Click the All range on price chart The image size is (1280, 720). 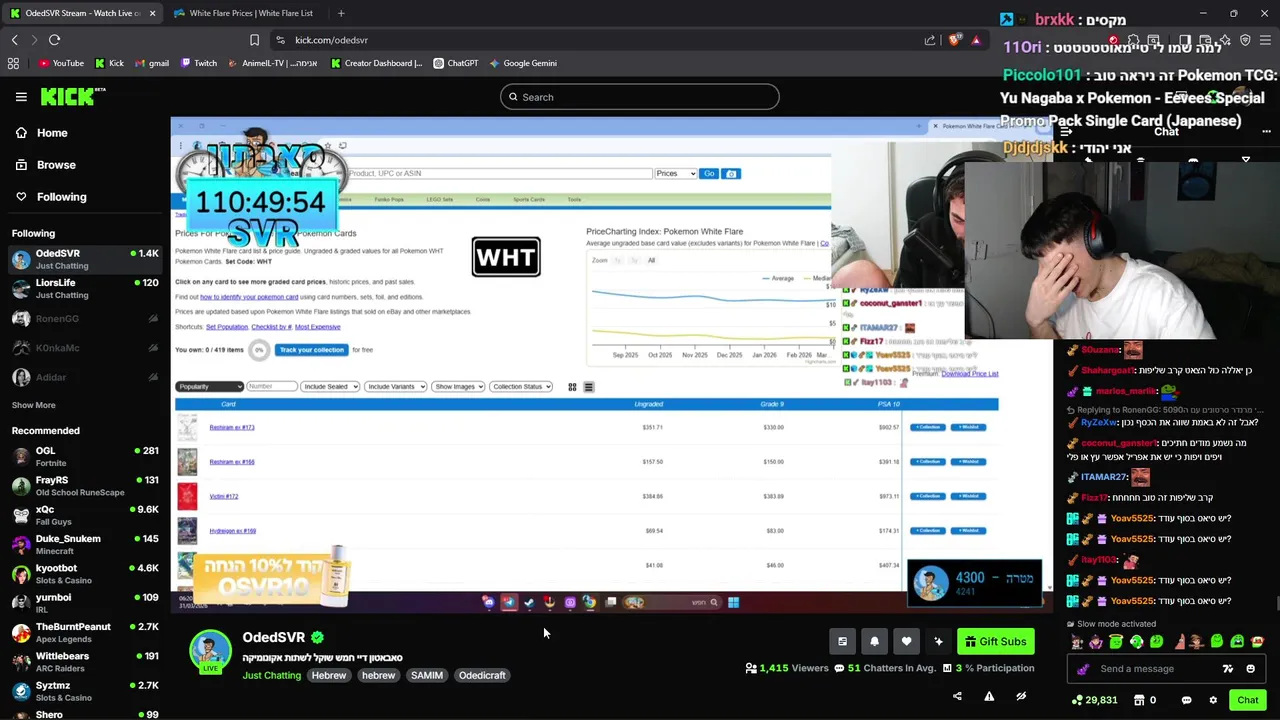coord(651,260)
